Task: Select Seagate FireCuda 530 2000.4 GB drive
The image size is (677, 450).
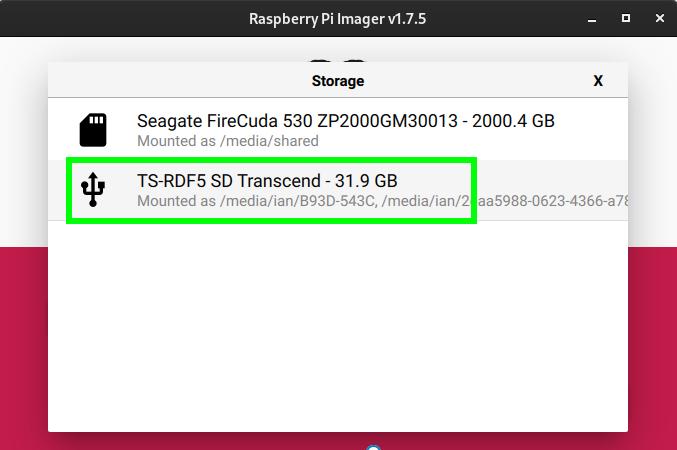Action: [345, 122]
